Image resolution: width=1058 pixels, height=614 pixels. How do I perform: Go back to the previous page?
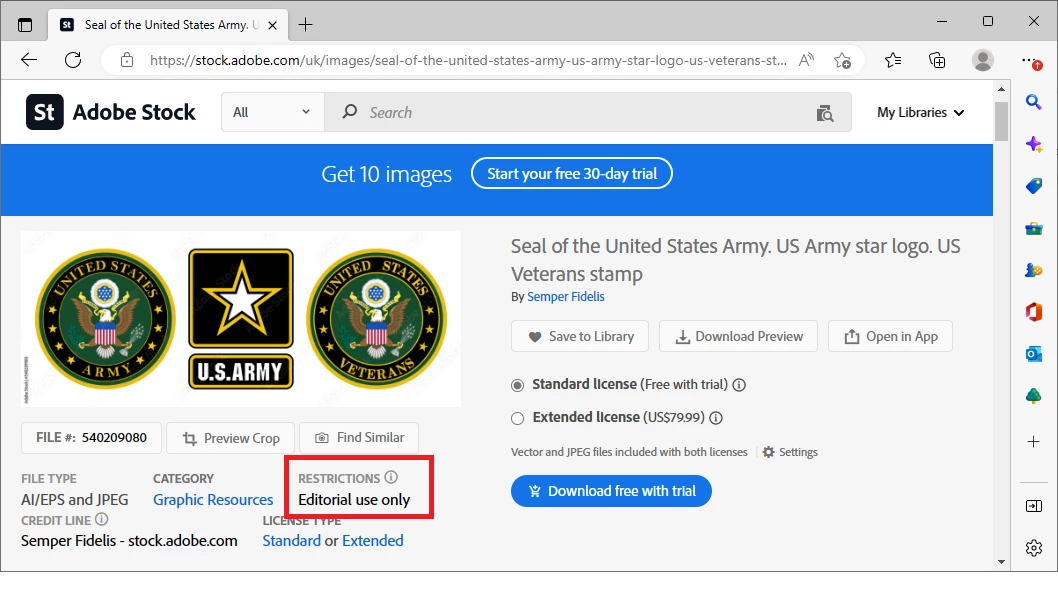pos(29,60)
